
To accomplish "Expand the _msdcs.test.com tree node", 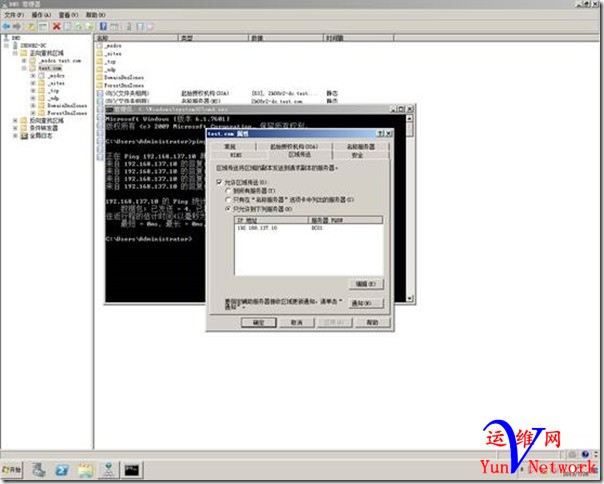I will click(24, 60).
